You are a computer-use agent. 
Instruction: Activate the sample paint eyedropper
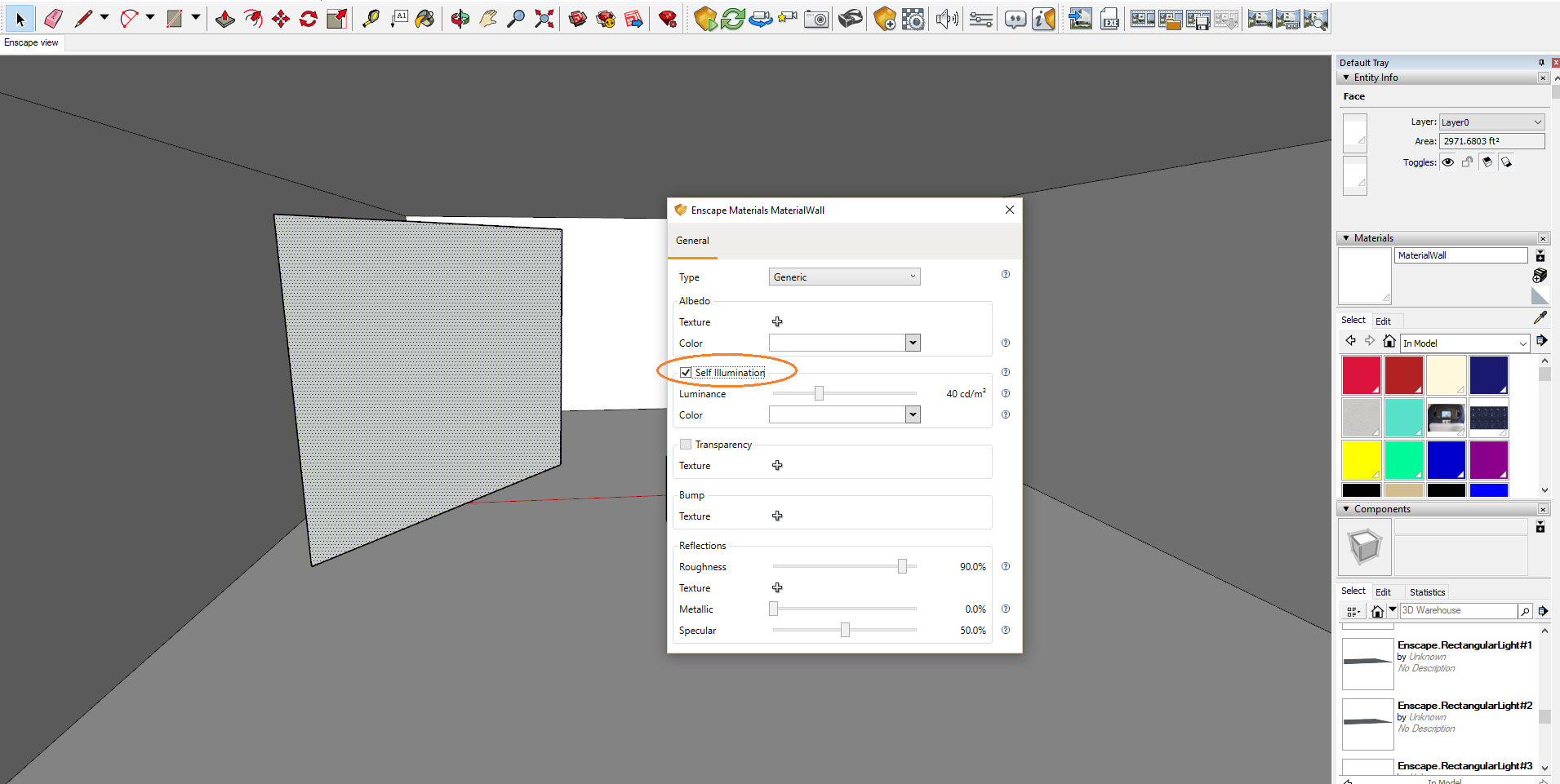(1540, 317)
